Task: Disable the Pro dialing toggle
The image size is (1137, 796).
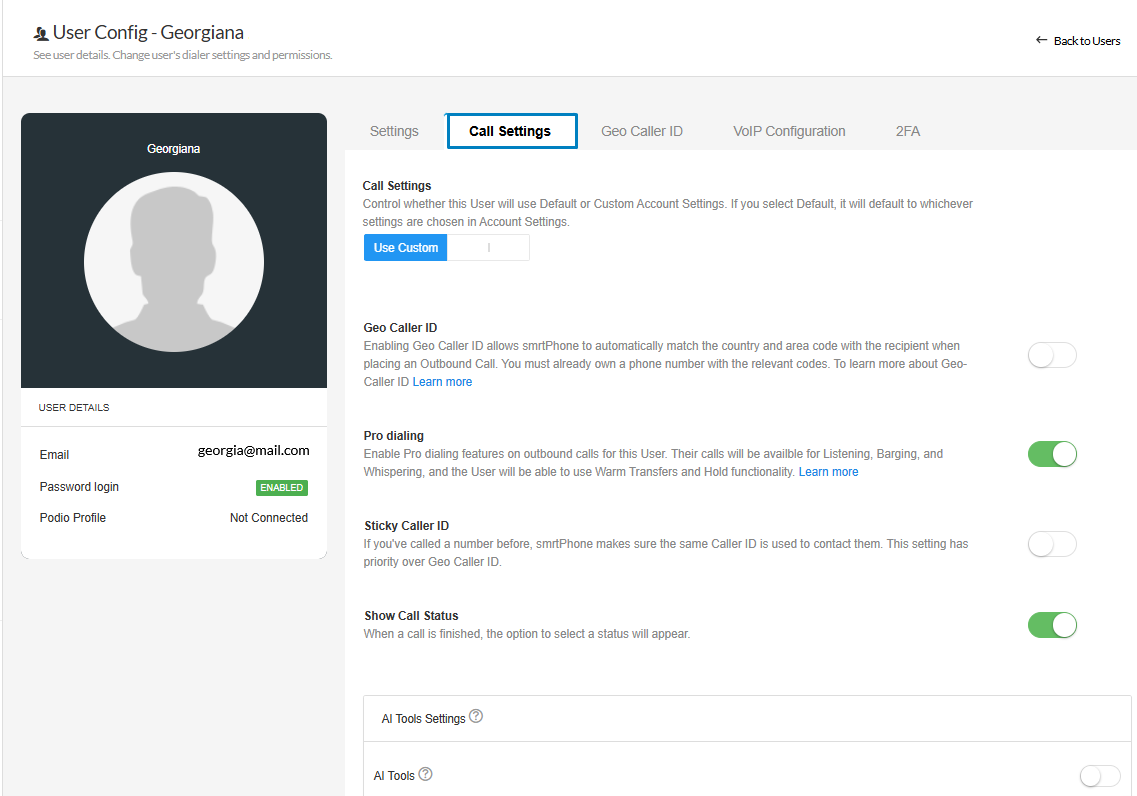Action: coord(1052,454)
